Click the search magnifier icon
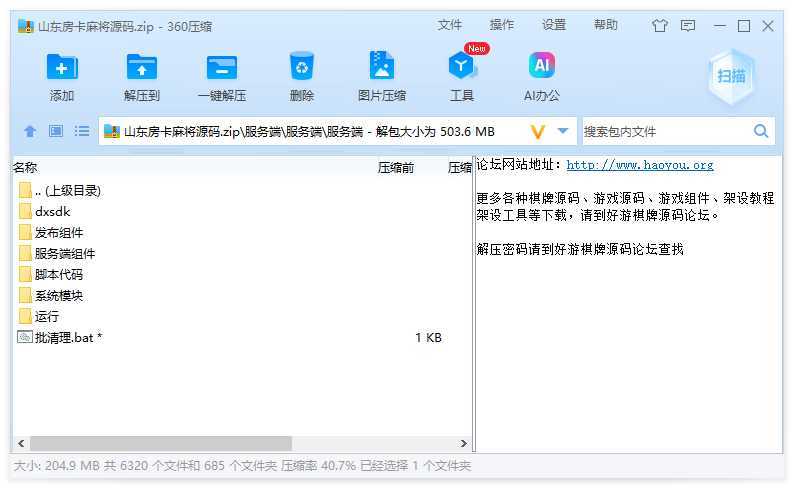794x488 pixels. (761, 131)
